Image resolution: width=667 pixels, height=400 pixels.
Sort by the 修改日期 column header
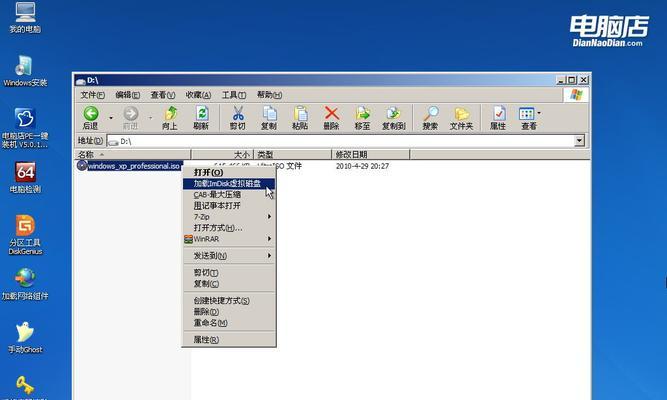pos(352,154)
